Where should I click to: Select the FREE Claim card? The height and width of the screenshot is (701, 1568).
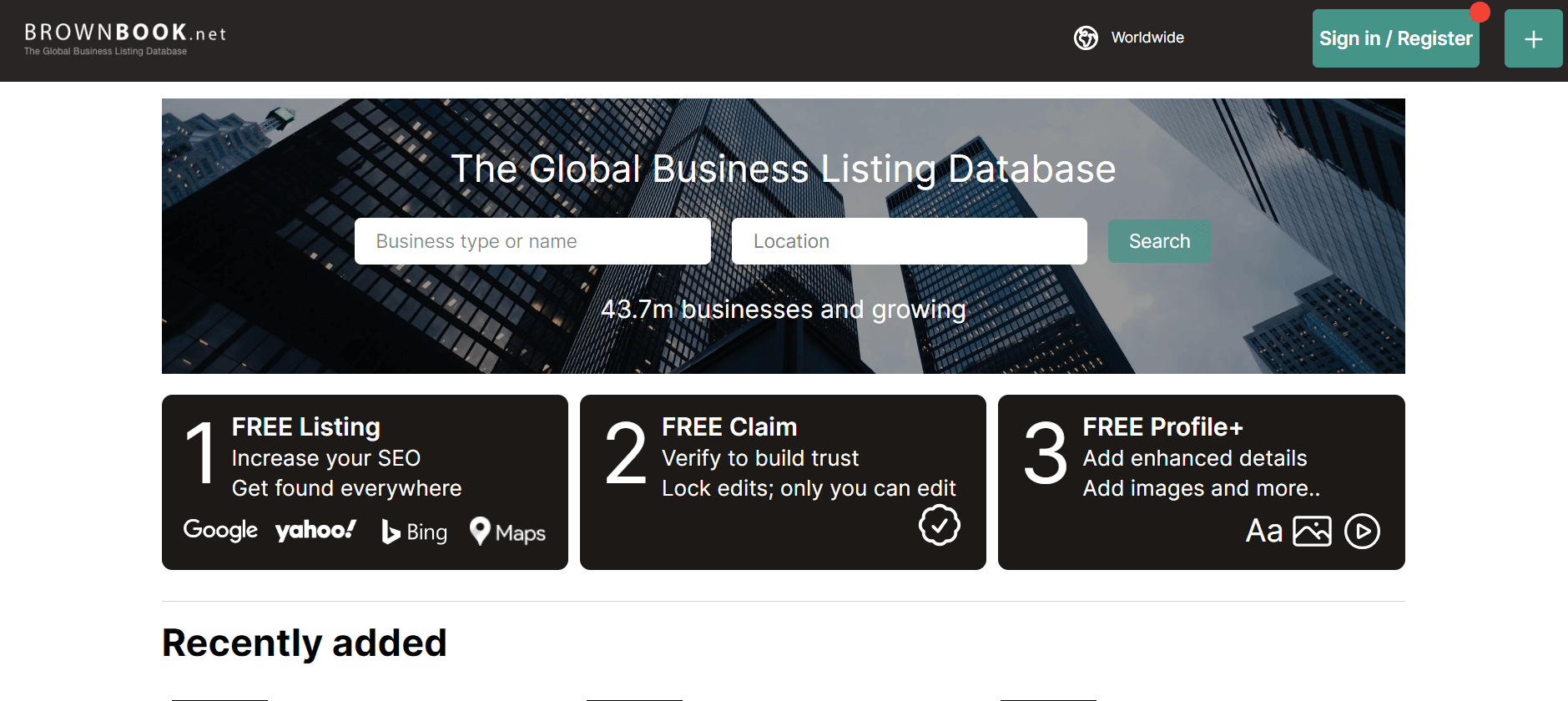(x=783, y=482)
